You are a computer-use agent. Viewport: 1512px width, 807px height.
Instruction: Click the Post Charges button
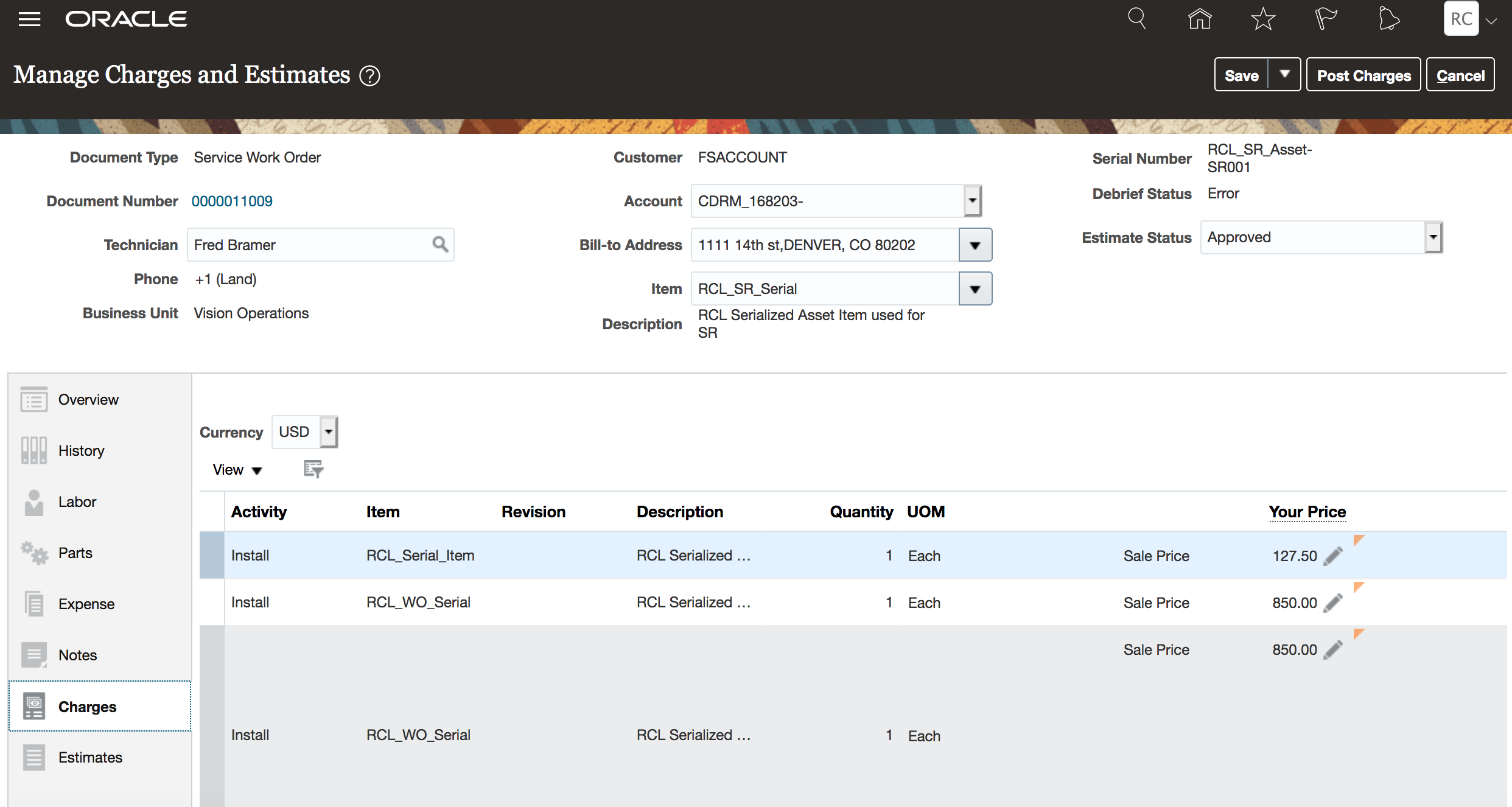[x=1363, y=75]
